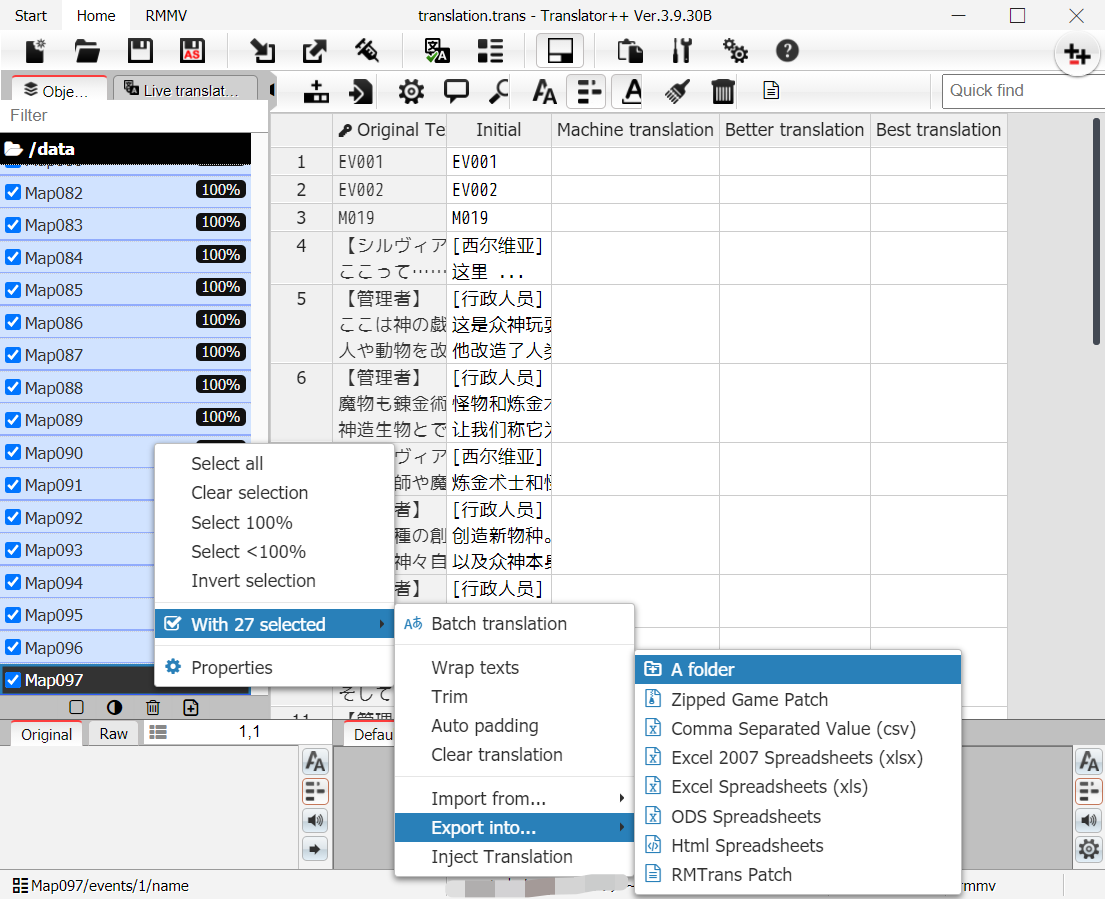Uncheck the Map082 checkbox
Viewport: 1105px width, 899px height.
coord(14,192)
